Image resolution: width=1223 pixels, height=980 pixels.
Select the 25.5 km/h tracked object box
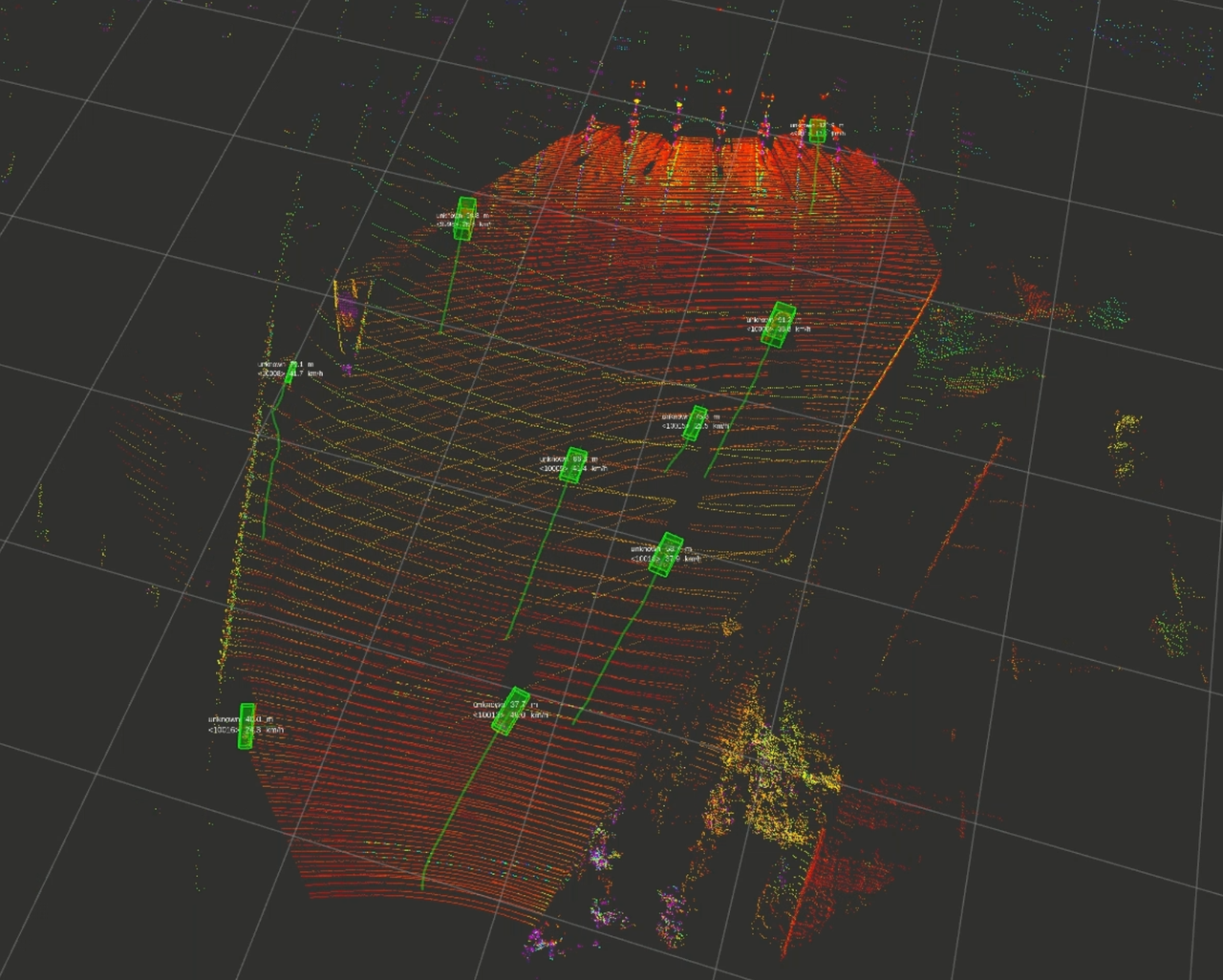point(696,422)
